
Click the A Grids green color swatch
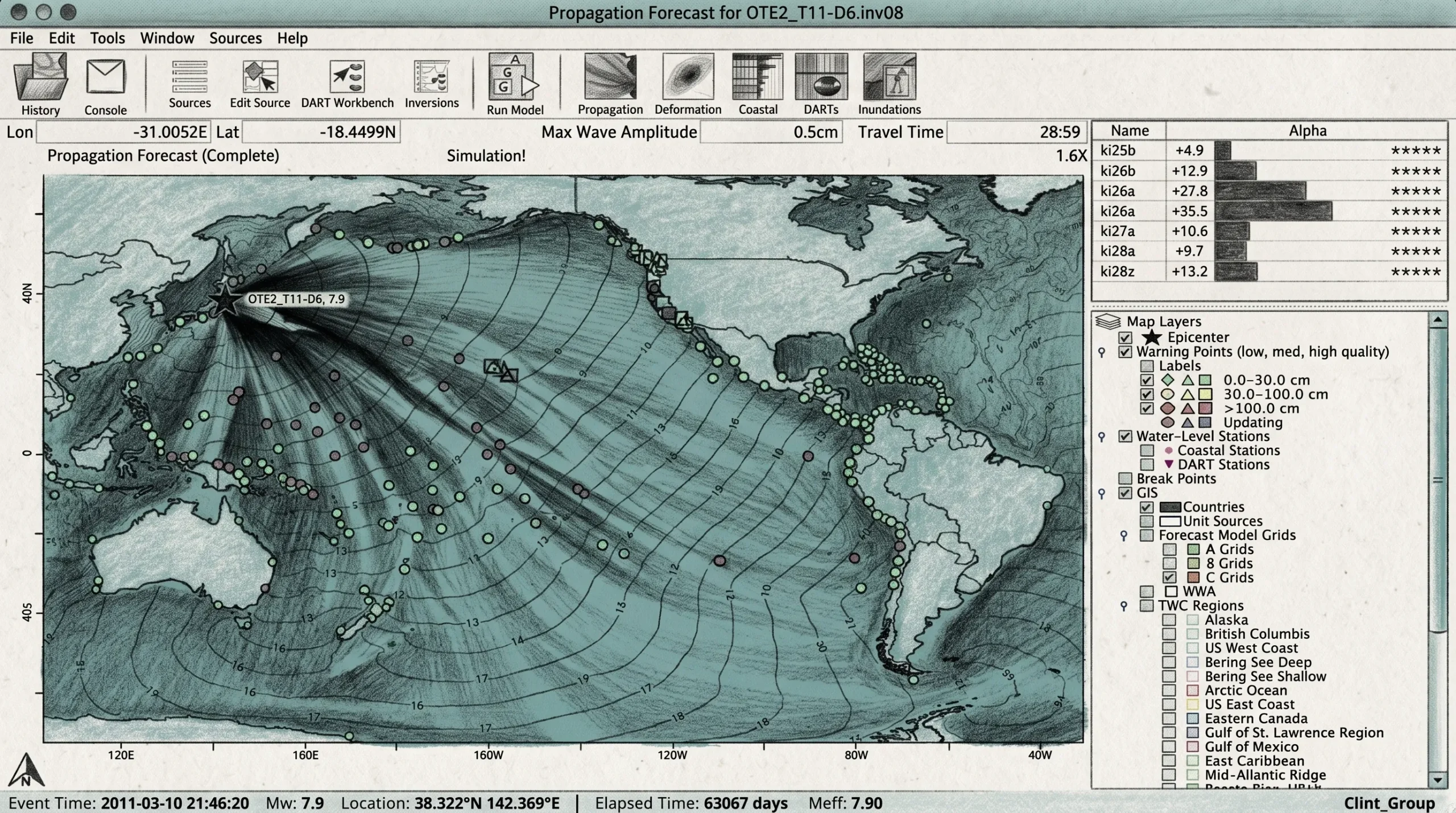point(1193,550)
